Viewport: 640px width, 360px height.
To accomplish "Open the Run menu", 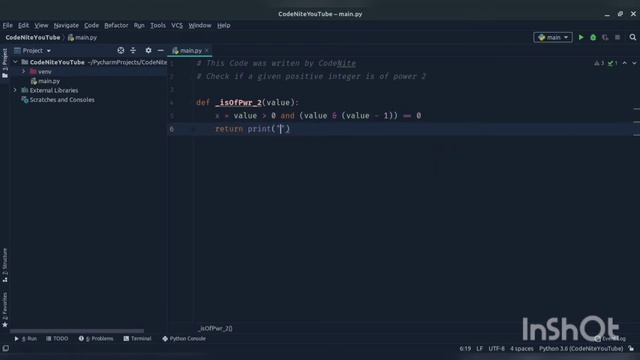I will coord(139,25).
